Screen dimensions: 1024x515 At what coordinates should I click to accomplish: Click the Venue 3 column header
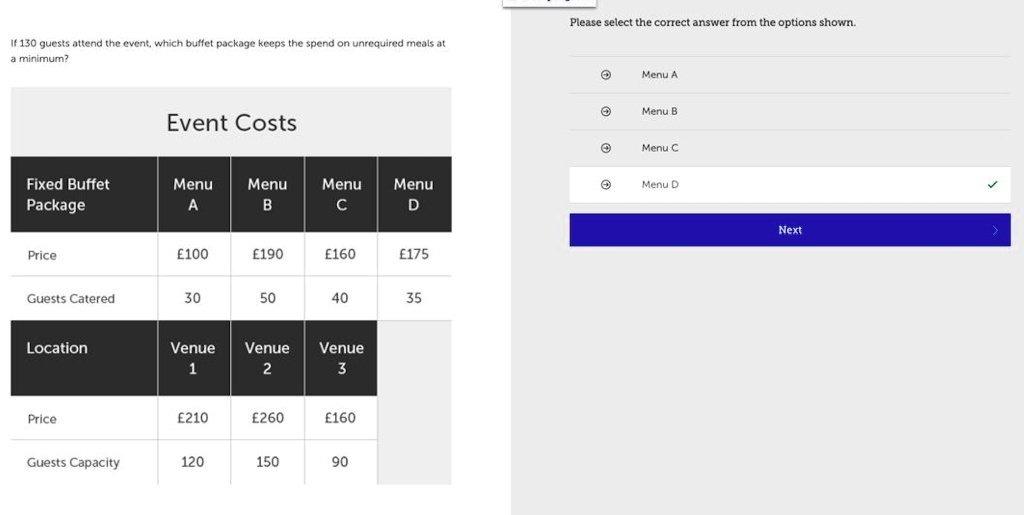341,358
